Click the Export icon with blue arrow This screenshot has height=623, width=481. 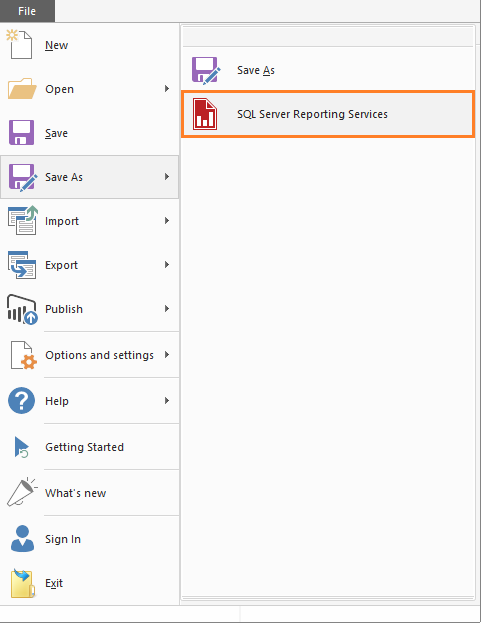tap(22, 265)
